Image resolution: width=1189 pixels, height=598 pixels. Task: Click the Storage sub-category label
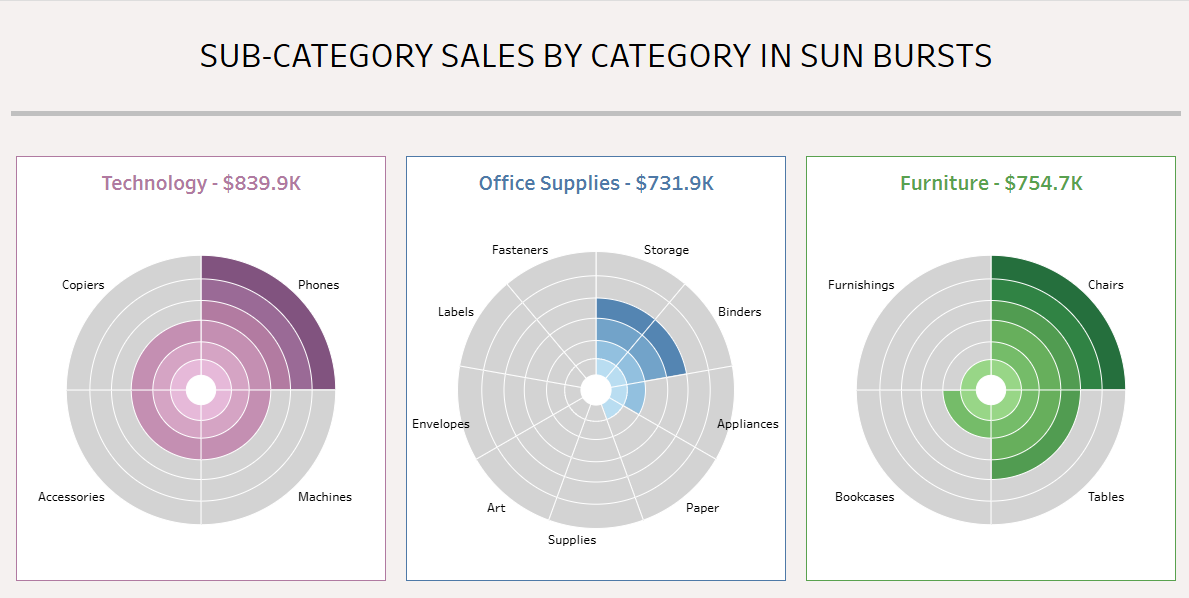point(666,250)
